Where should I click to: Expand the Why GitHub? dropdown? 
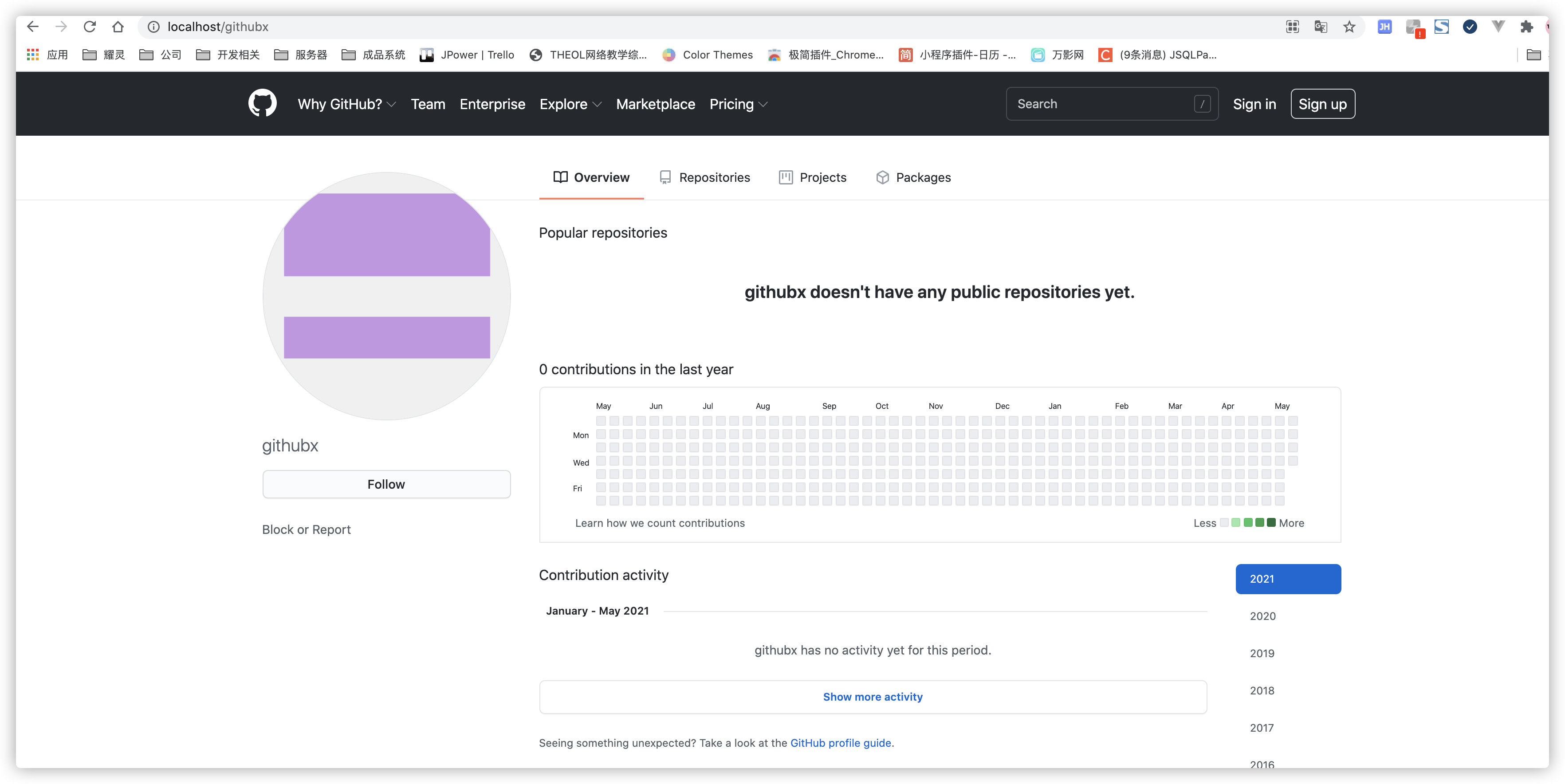click(347, 104)
